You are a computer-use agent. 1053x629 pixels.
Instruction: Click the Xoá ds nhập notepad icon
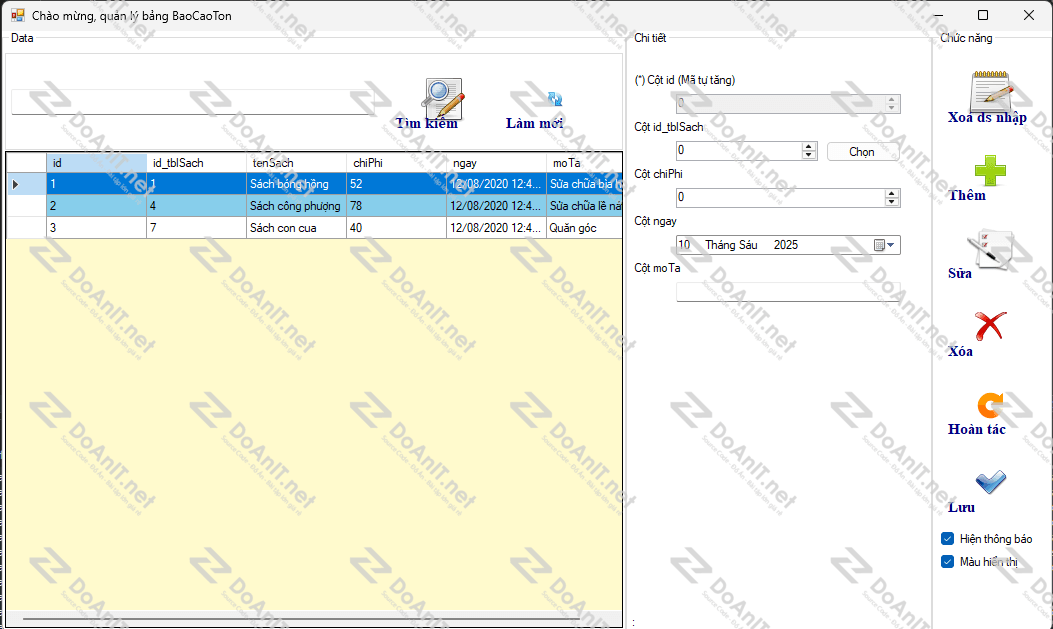[991, 91]
